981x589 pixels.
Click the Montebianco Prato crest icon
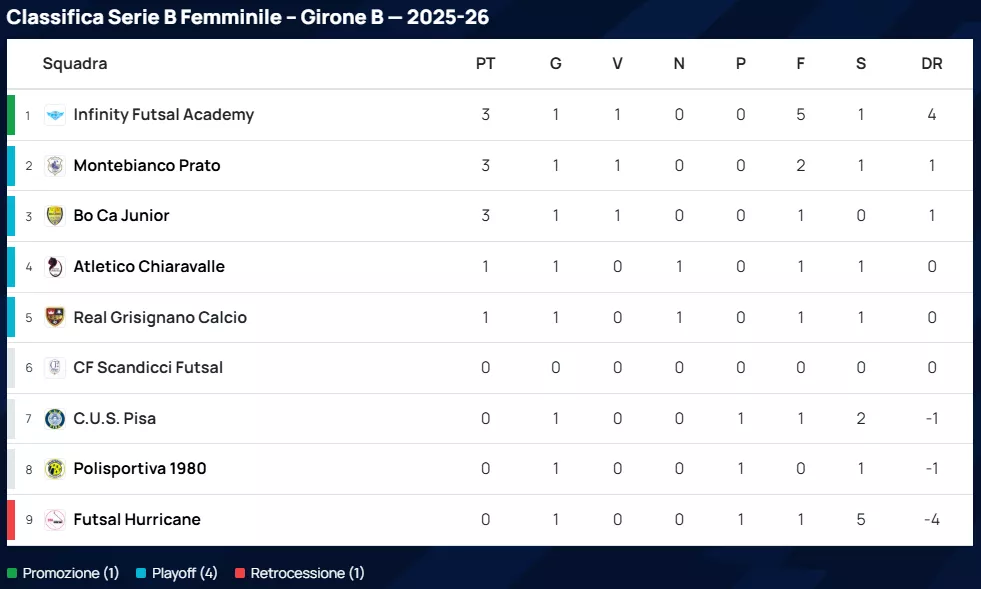(55, 166)
